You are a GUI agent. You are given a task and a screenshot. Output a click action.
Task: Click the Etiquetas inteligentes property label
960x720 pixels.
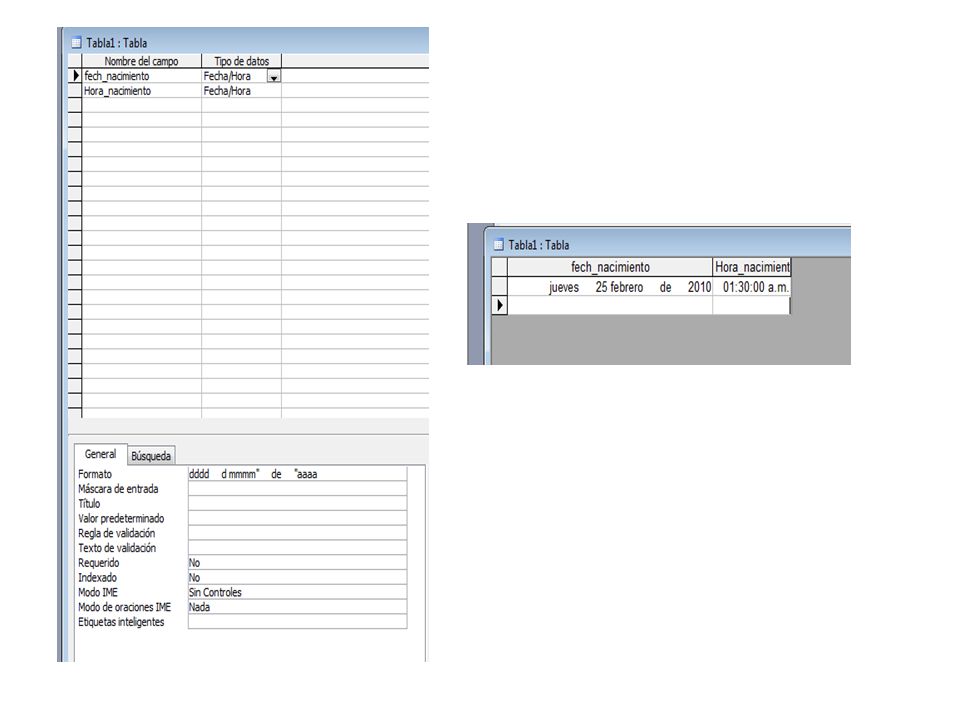121,621
